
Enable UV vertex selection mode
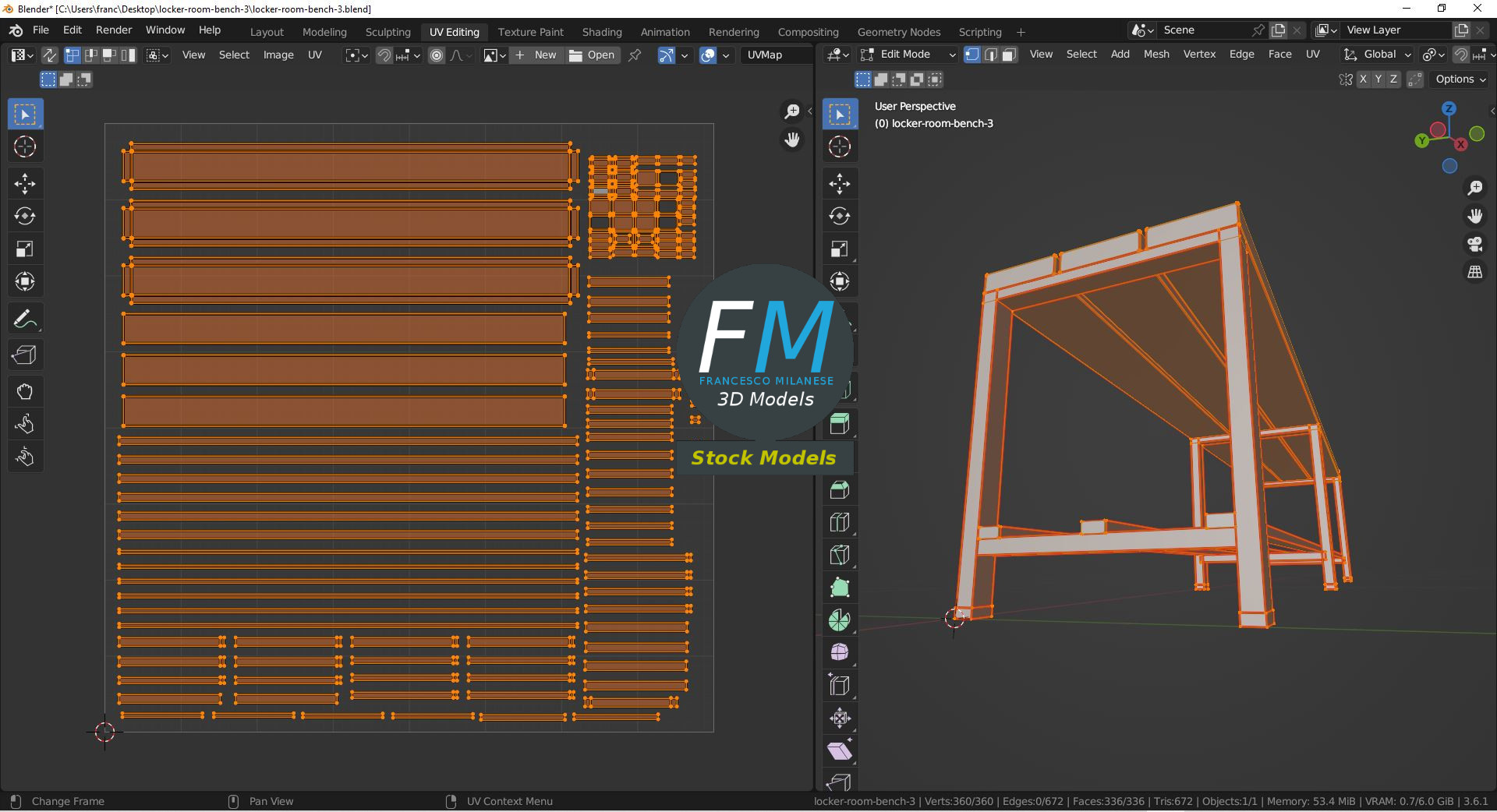pos(73,55)
